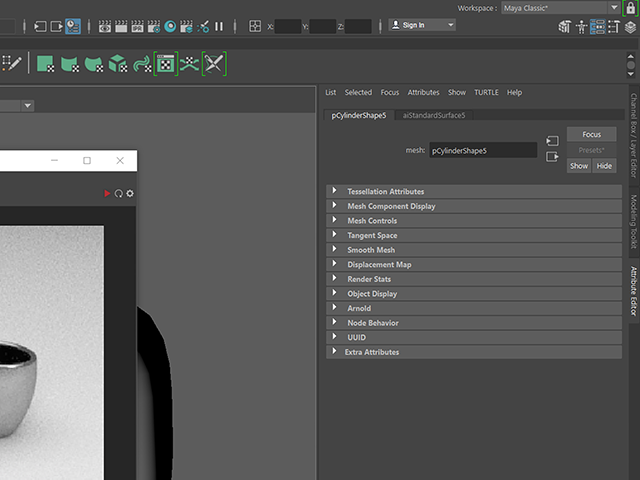Toggle the construction history icon
The height and width of the screenshot is (480, 640).
point(73,27)
